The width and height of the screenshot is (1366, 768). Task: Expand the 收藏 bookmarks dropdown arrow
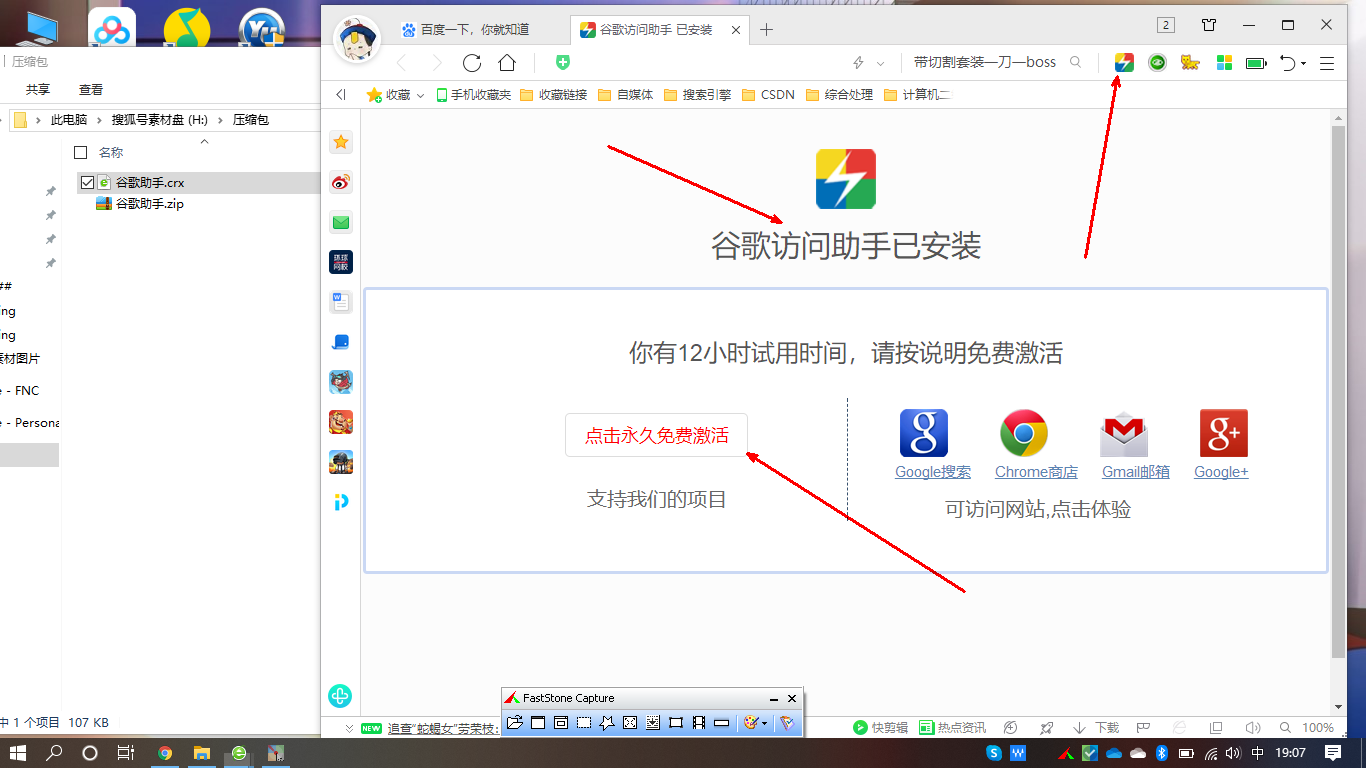[420, 95]
